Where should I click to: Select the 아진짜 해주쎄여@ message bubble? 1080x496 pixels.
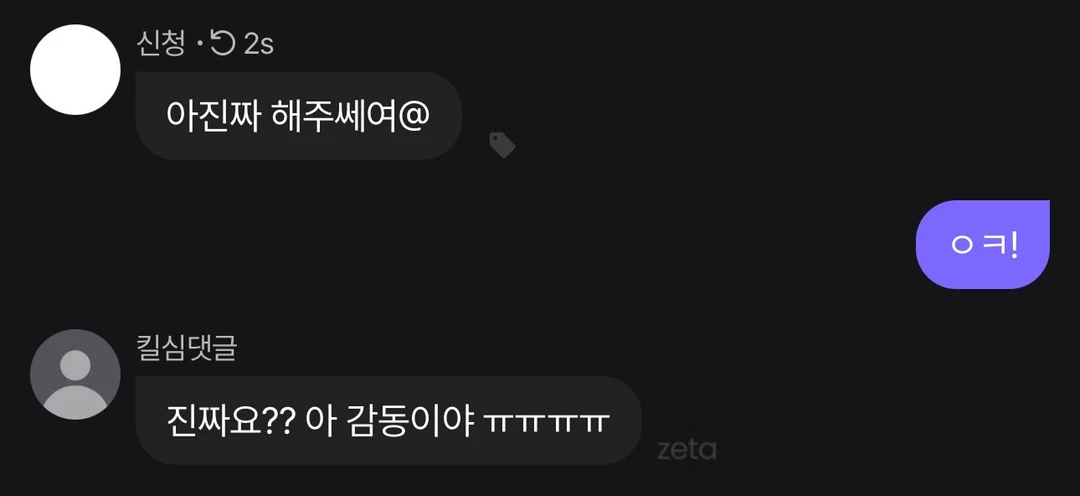pos(298,116)
